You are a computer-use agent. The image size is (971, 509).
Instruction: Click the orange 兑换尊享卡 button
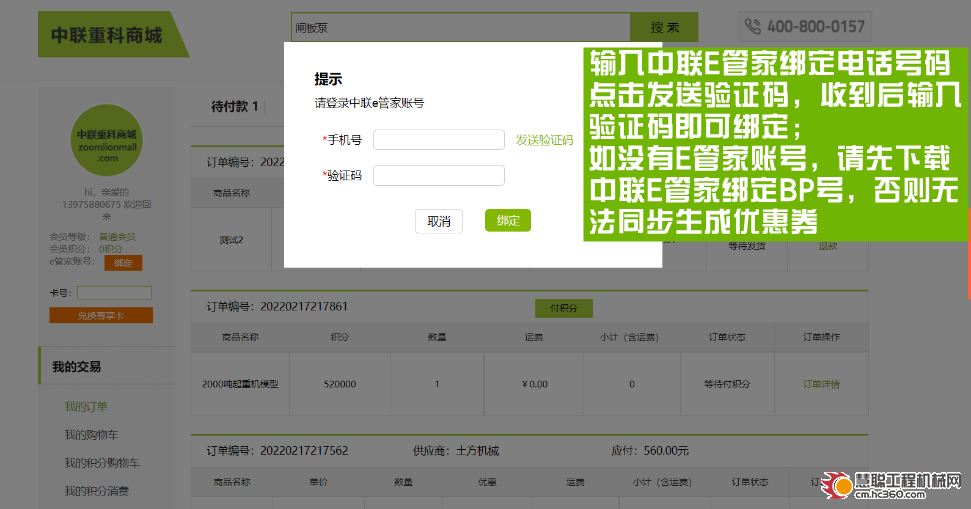pos(101,316)
